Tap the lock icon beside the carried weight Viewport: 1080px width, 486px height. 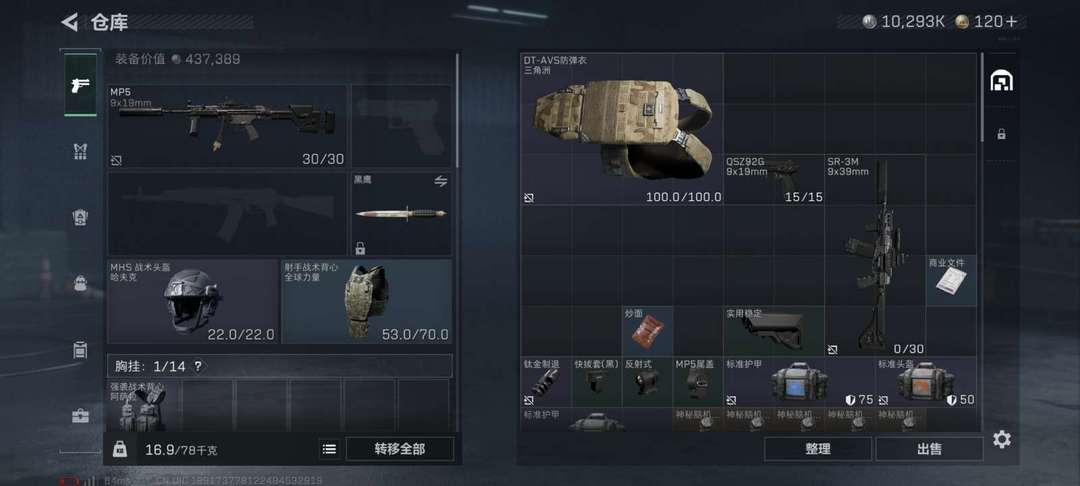point(120,449)
